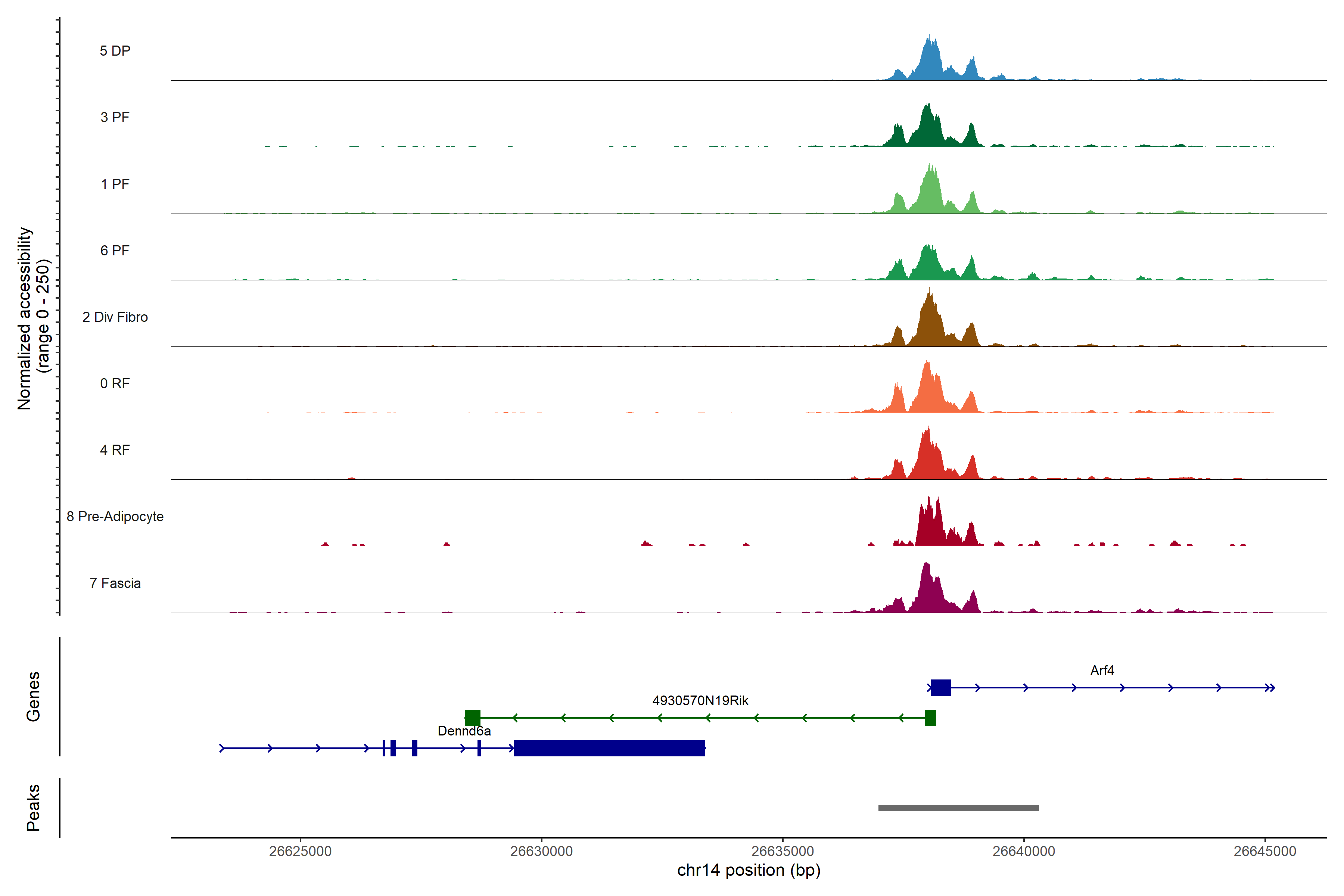Select the 2 Div Fibro track label
Image resolution: width=1344 pixels, height=896 pixels.
coord(115,317)
